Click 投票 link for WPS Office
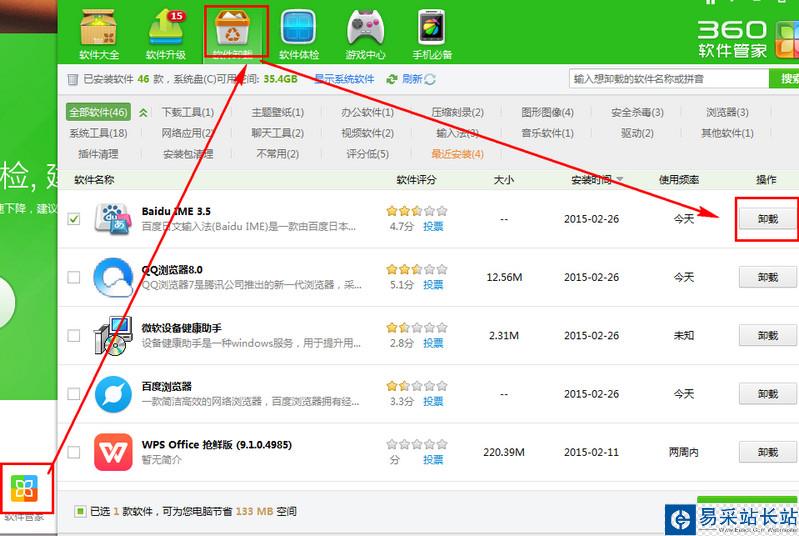Image resolution: width=799 pixels, height=536 pixels. pos(433,460)
